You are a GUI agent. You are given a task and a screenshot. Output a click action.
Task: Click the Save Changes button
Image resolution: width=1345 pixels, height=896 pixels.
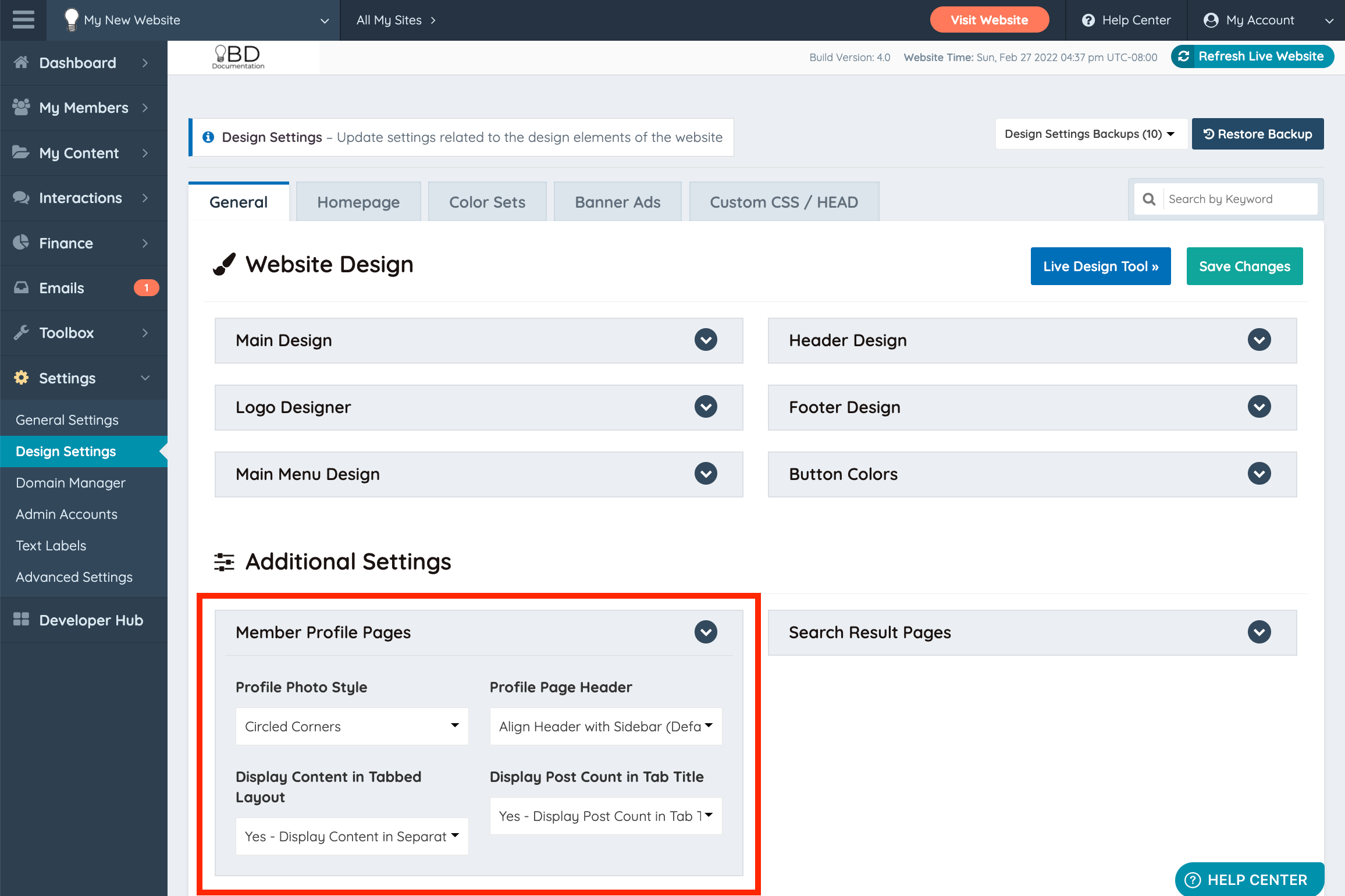pos(1244,266)
